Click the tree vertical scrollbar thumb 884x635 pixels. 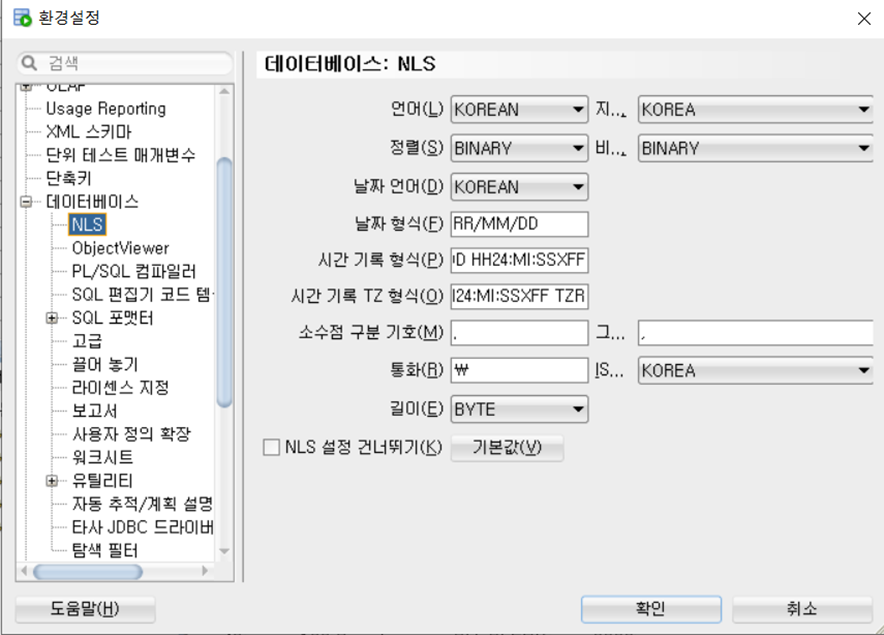point(224,282)
